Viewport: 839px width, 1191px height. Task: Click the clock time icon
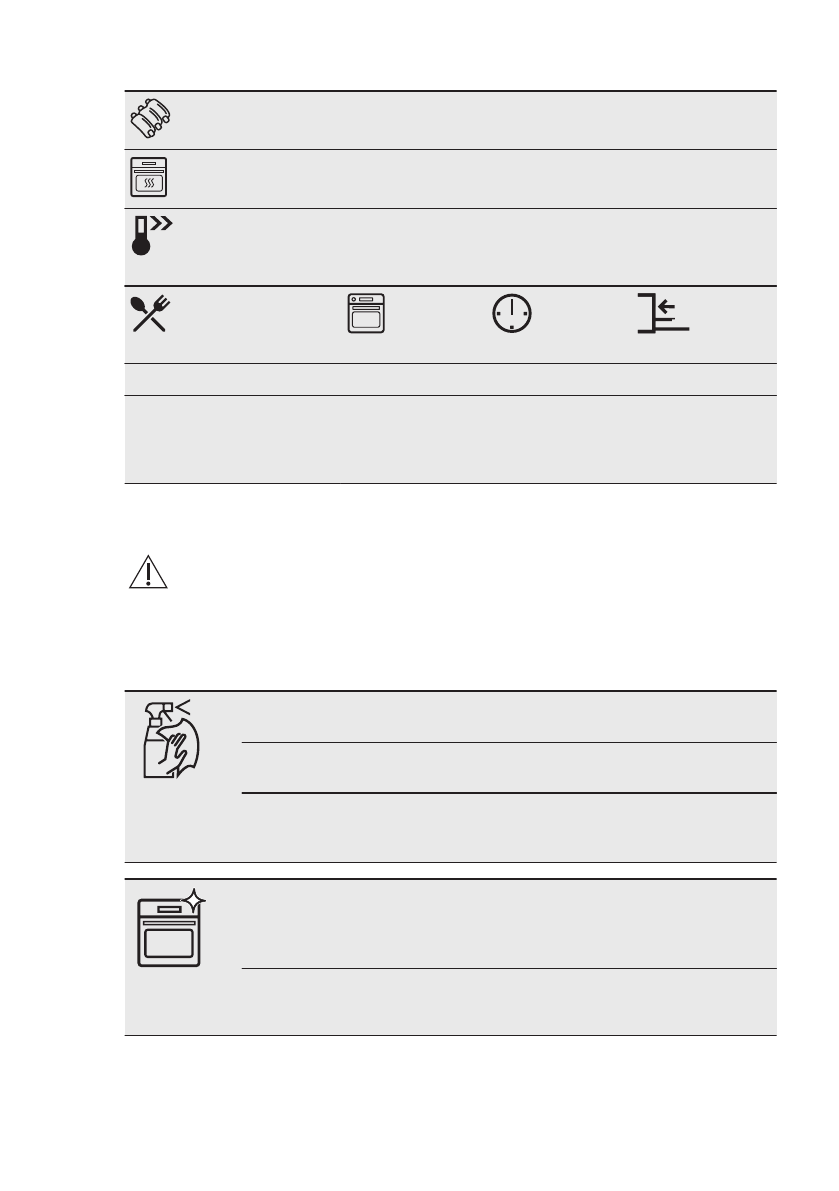(x=511, y=313)
